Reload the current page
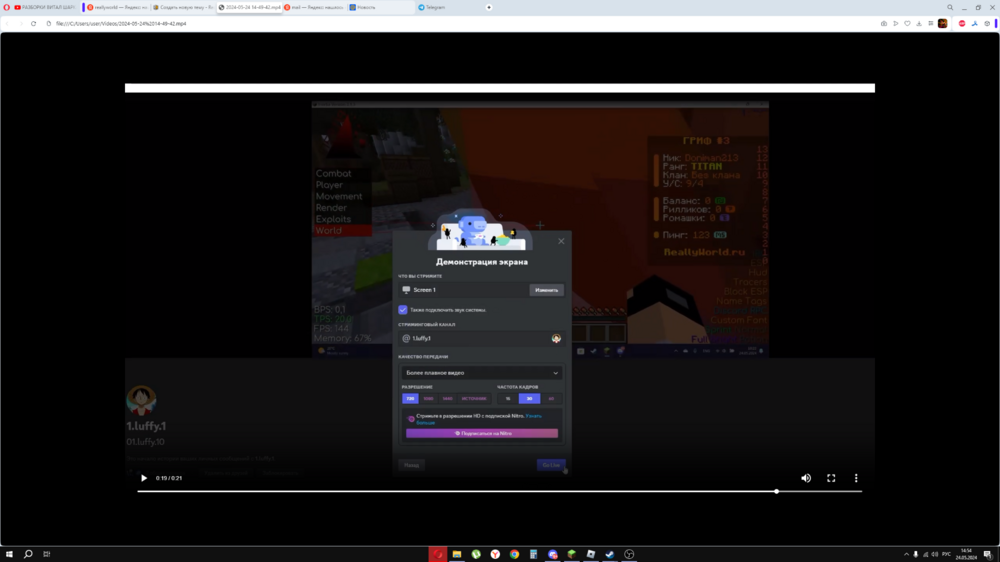This screenshot has width=1000, height=562. tap(33, 24)
